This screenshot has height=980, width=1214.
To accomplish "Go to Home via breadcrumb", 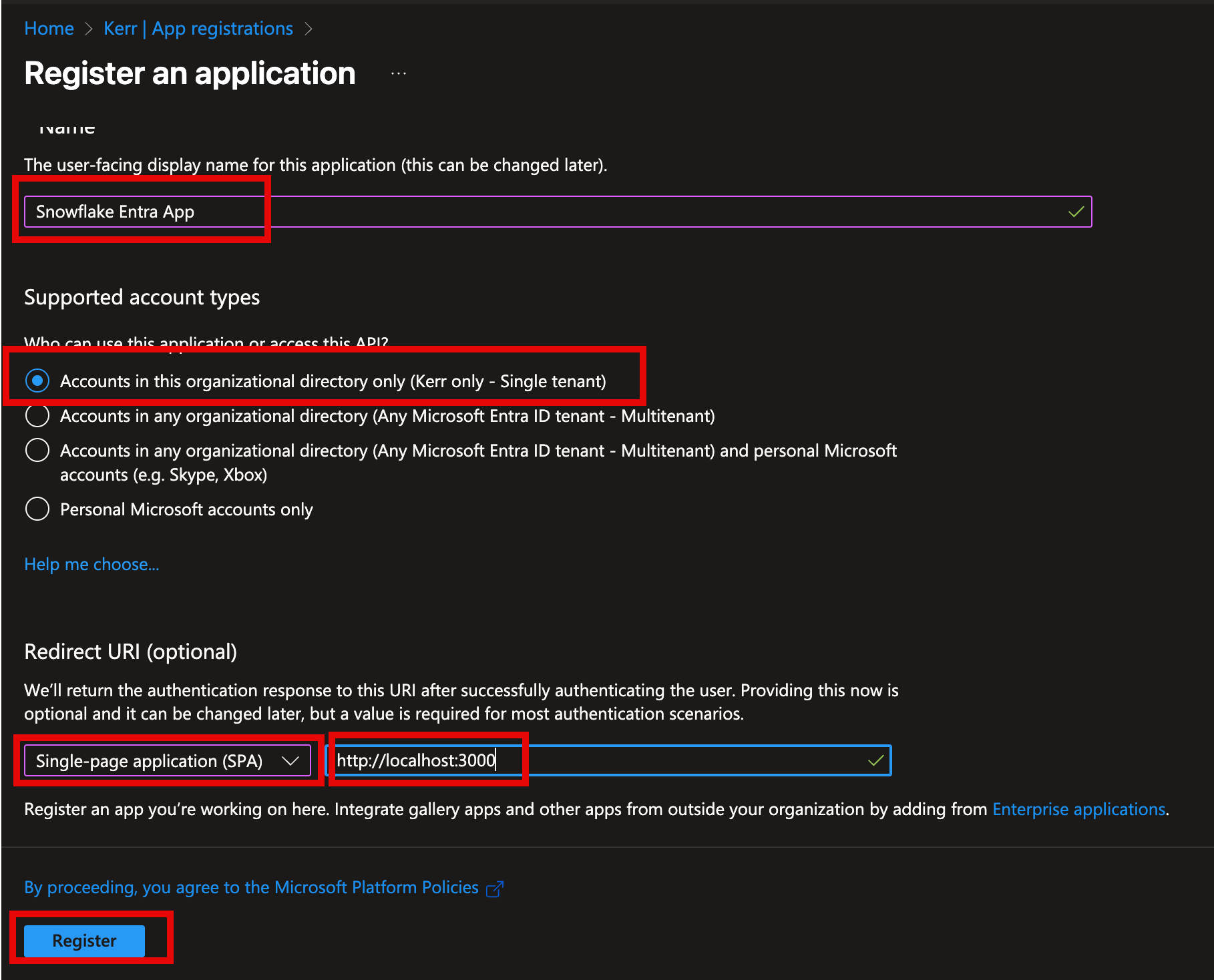I will pyautogui.click(x=49, y=29).
